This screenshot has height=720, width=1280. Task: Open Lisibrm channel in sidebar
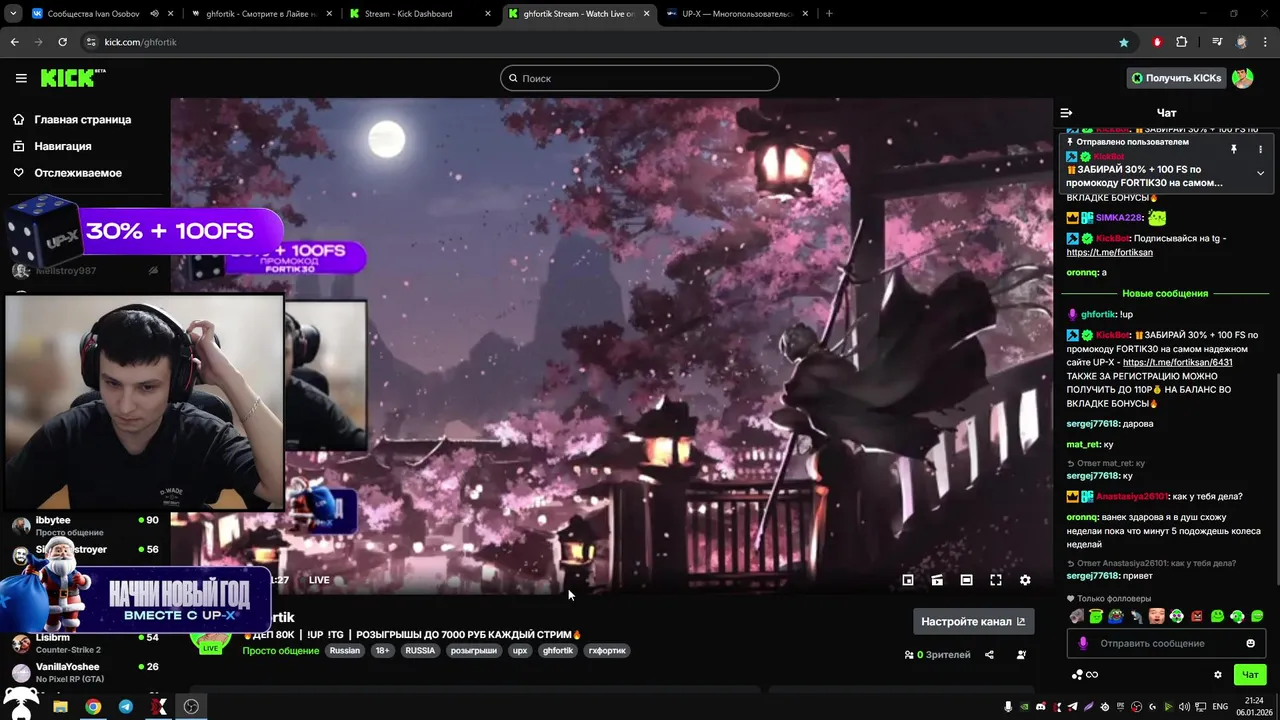(85, 643)
